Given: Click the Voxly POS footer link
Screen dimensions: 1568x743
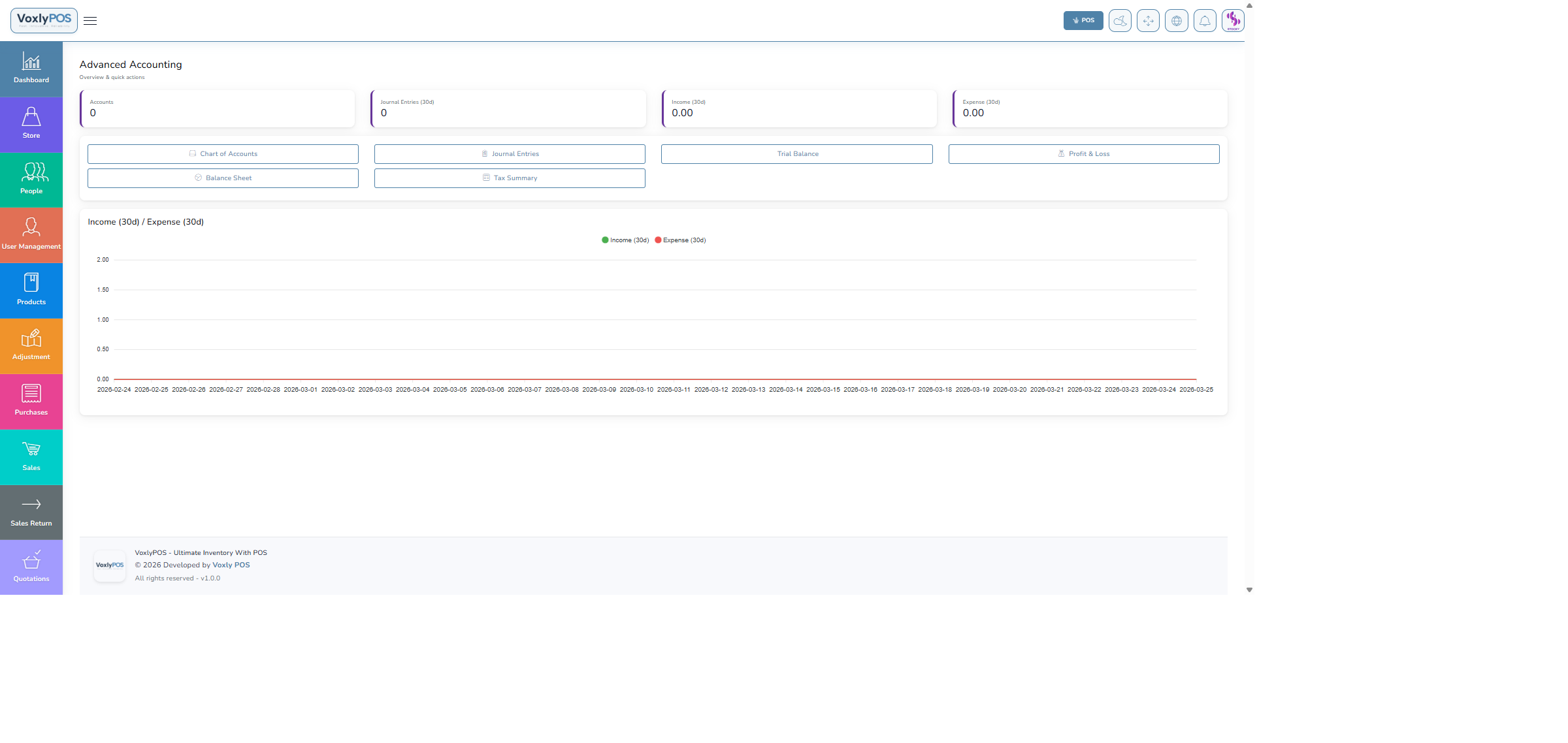Looking at the screenshot, I should [x=231, y=564].
